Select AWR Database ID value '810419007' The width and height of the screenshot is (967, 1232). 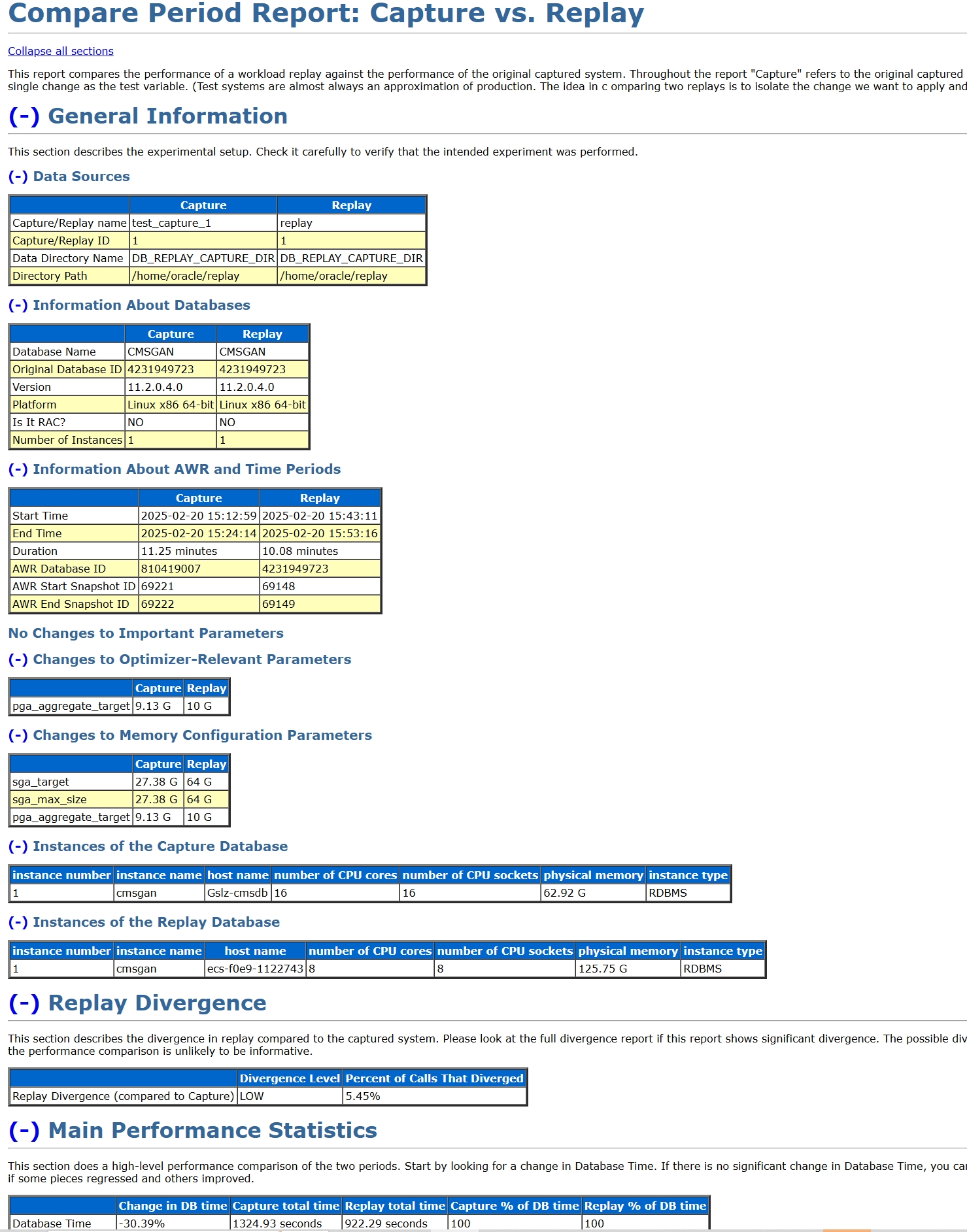click(199, 569)
